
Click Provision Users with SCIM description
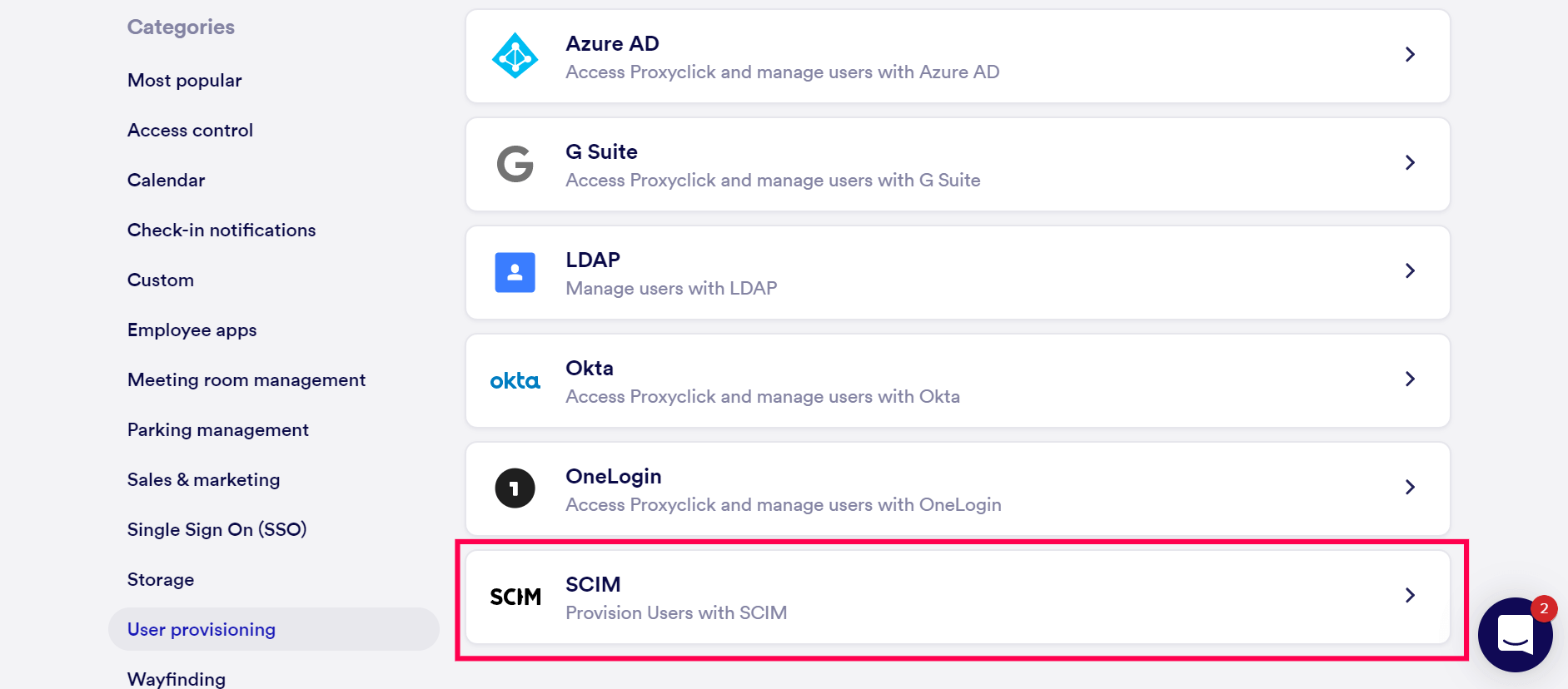675,613
